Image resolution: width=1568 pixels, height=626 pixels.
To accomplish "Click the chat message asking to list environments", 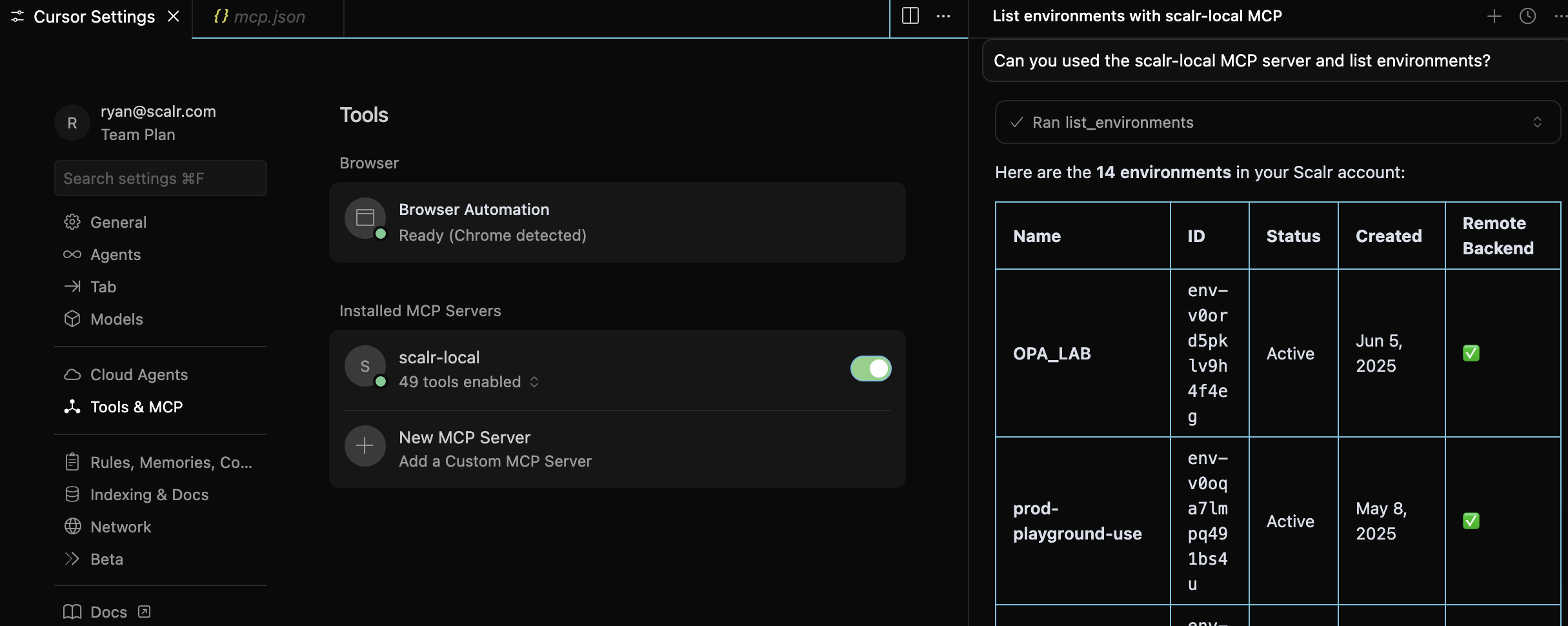I will [x=1275, y=61].
